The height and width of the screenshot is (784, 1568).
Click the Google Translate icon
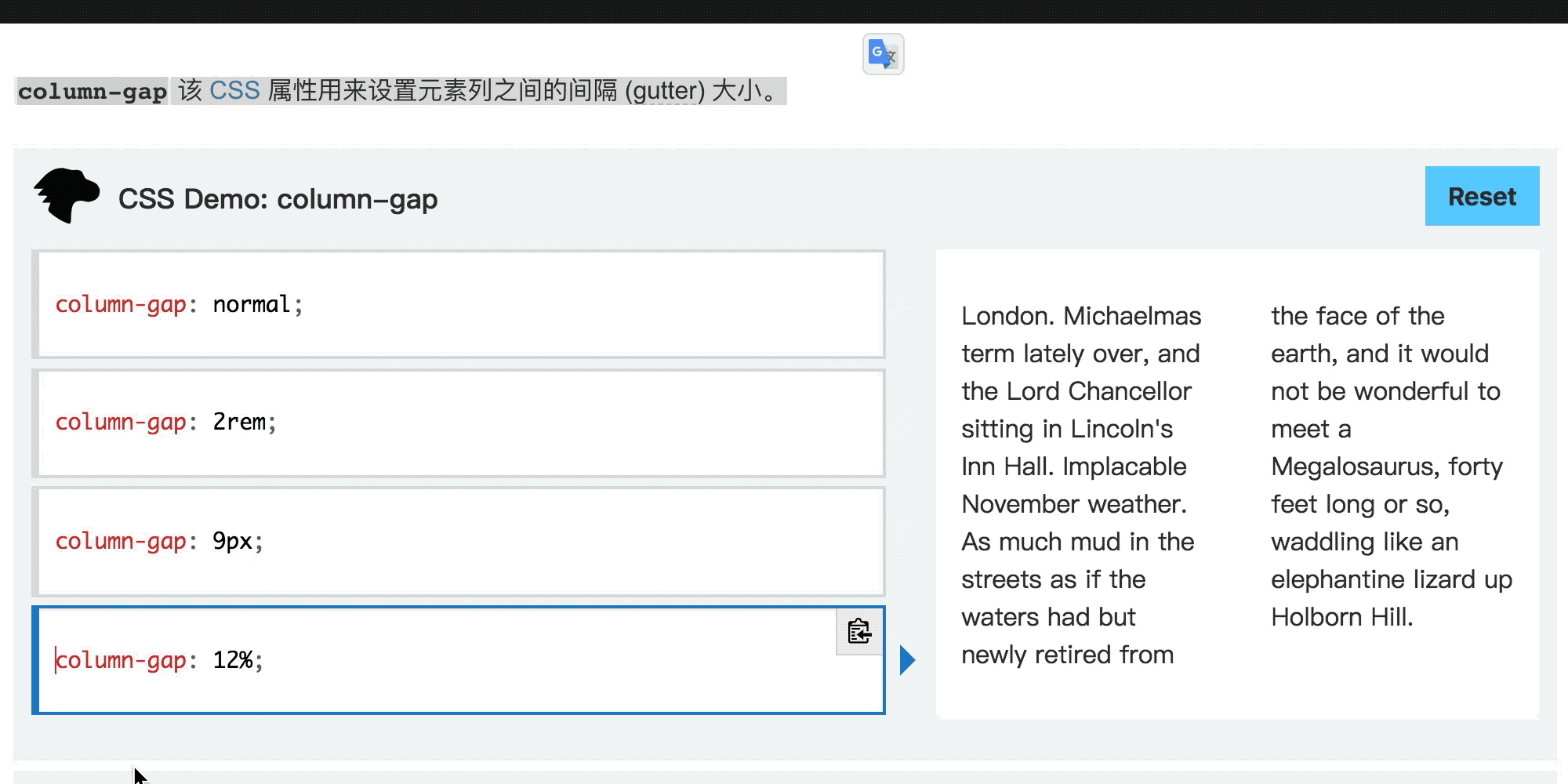(883, 54)
